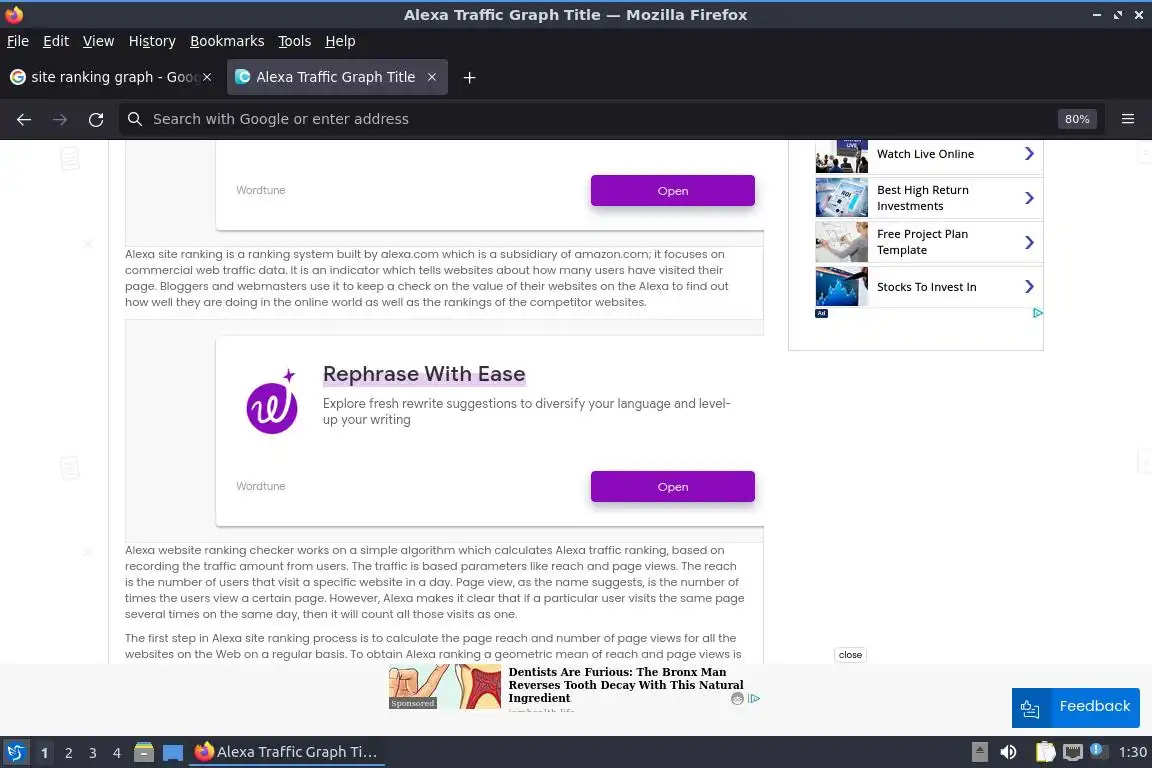1152x768 pixels.
Task: Open the File menu
Action: pos(18,41)
